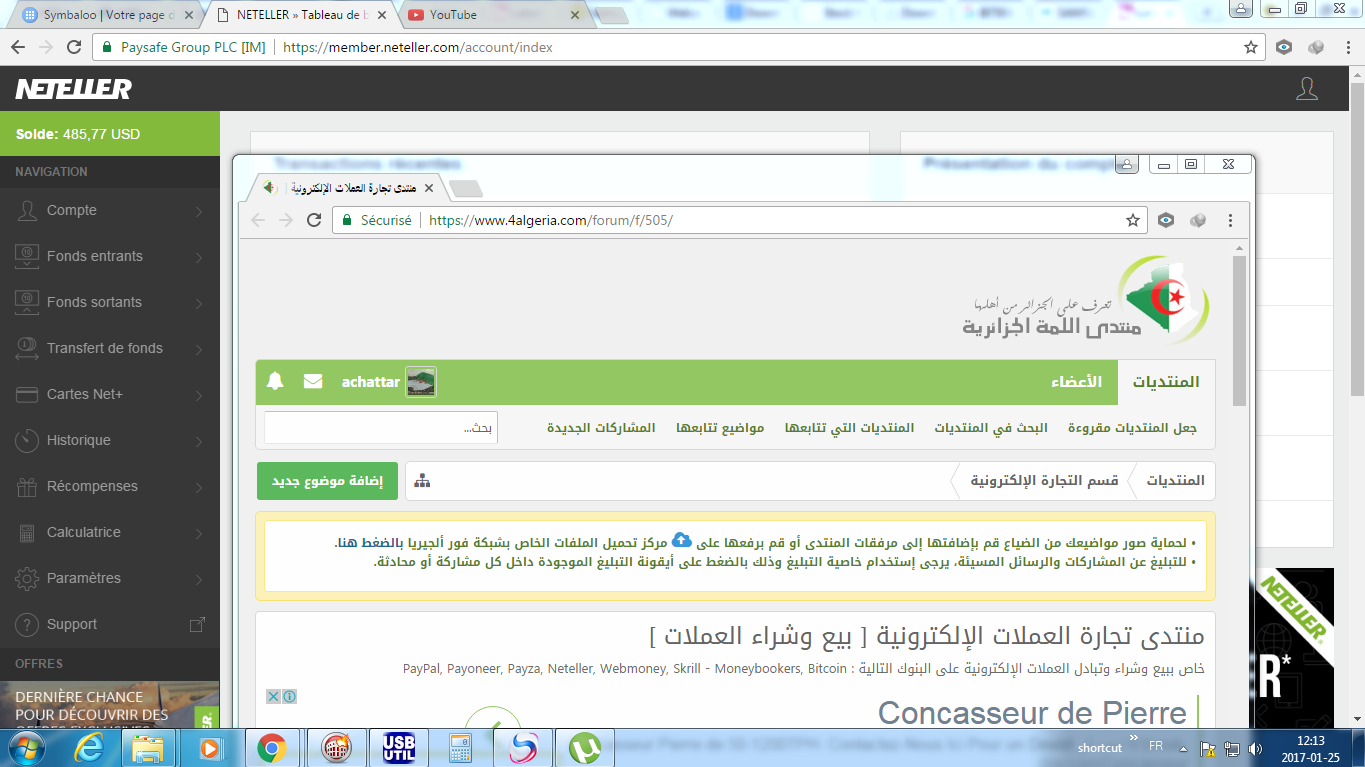Bookmark 4algeria page with star icon
1365x767 pixels.
[x=1132, y=220]
